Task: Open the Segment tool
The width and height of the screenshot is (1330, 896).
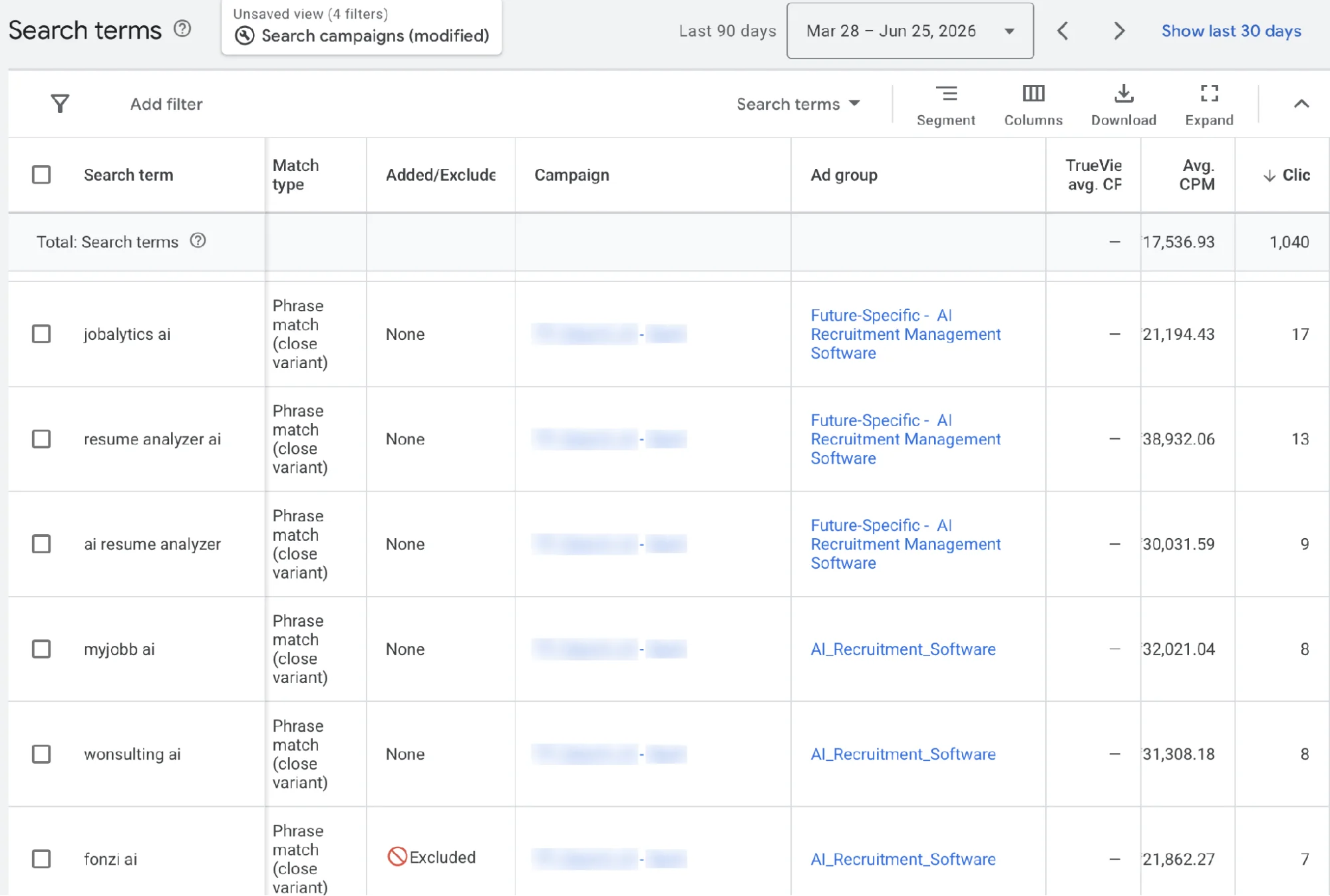Action: click(x=945, y=105)
